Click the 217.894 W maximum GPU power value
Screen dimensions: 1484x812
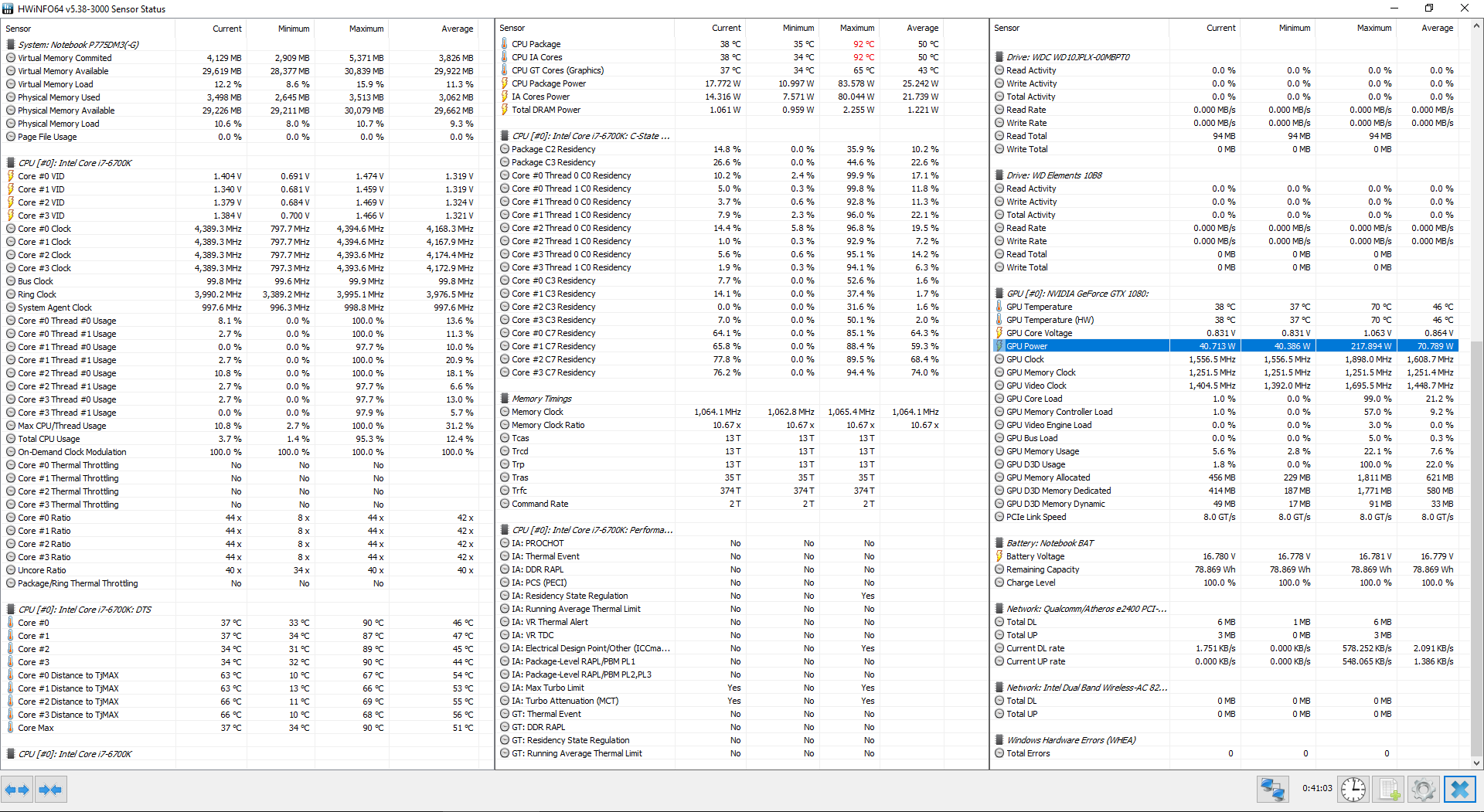pyautogui.click(x=1370, y=346)
